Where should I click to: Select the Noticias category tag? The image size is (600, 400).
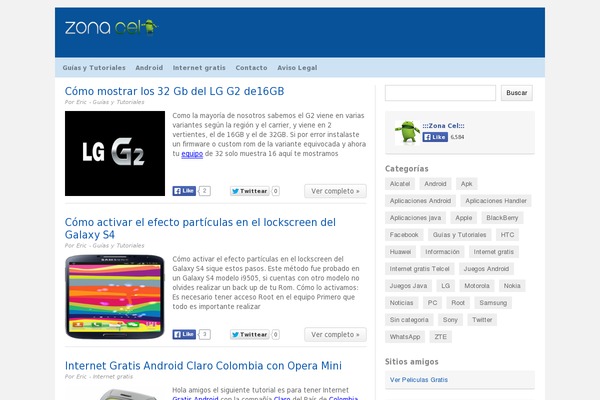click(x=401, y=303)
